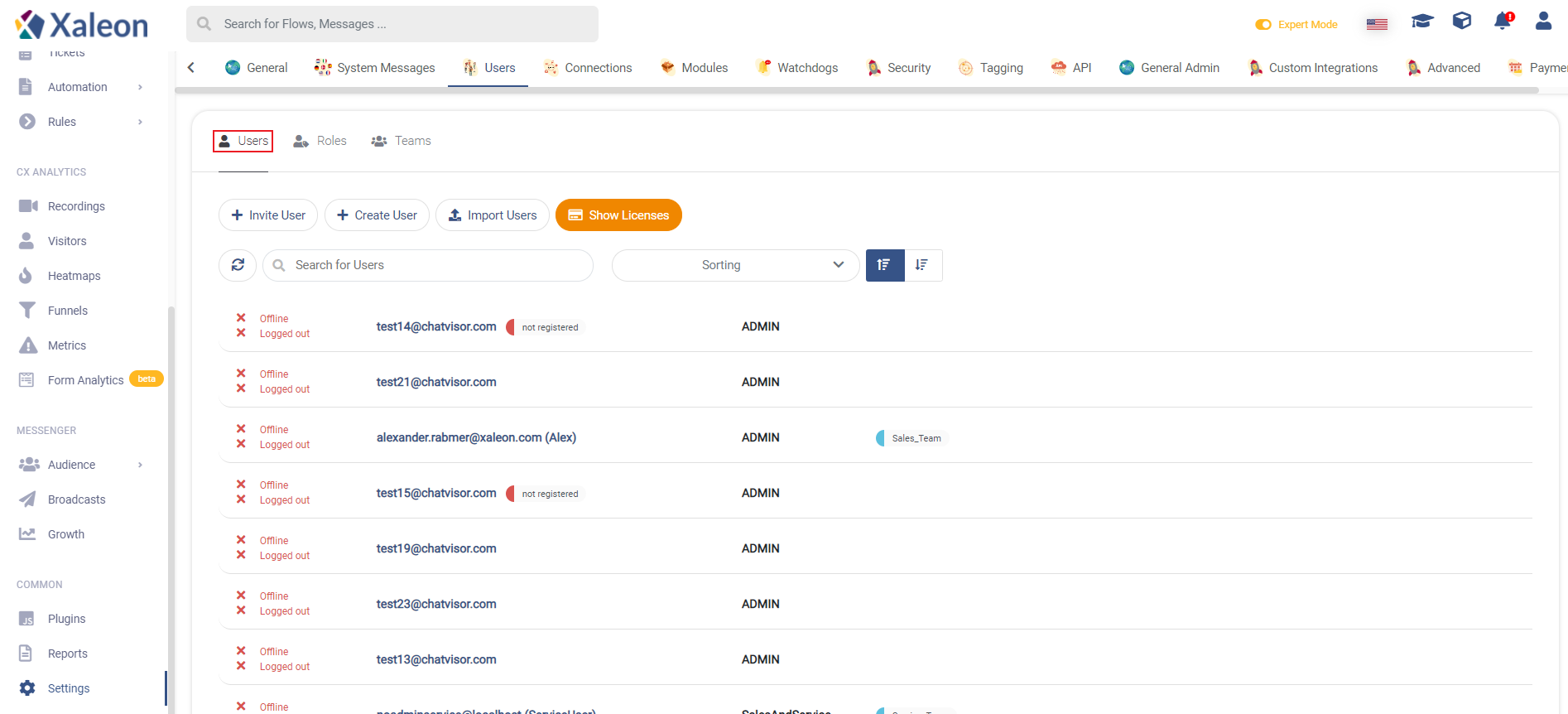The width and height of the screenshot is (1568, 714).
Task: Click the Plugins JS icon
Action: 26,619
